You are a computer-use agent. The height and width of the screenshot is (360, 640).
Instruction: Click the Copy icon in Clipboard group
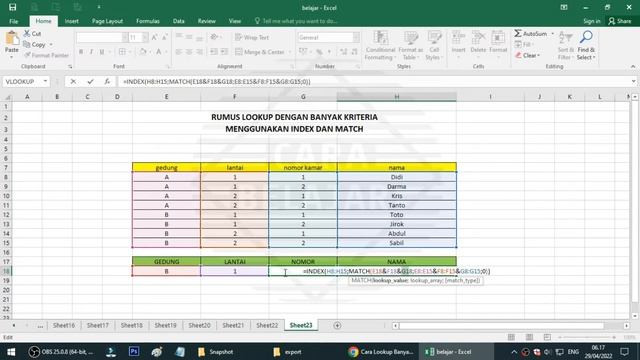27,44
